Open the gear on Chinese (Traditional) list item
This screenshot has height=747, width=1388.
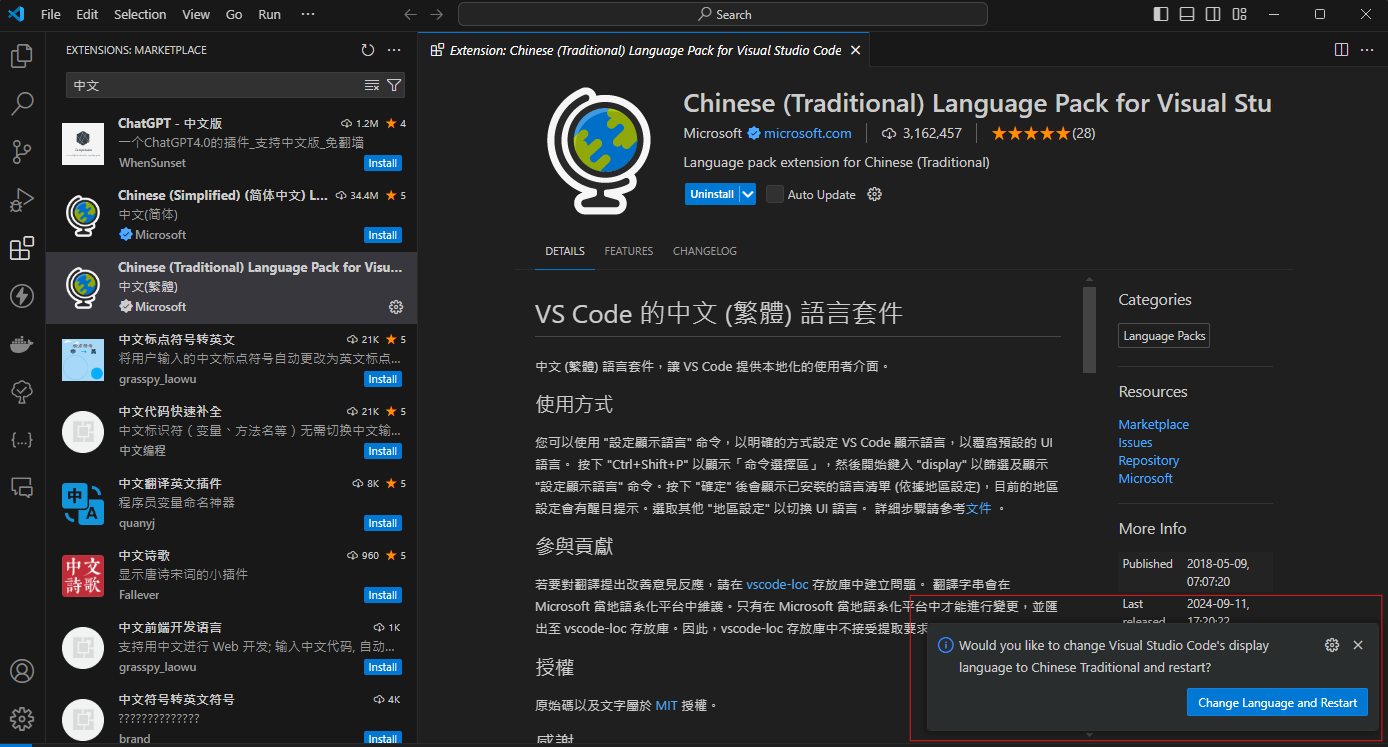[x=395, y=306]
